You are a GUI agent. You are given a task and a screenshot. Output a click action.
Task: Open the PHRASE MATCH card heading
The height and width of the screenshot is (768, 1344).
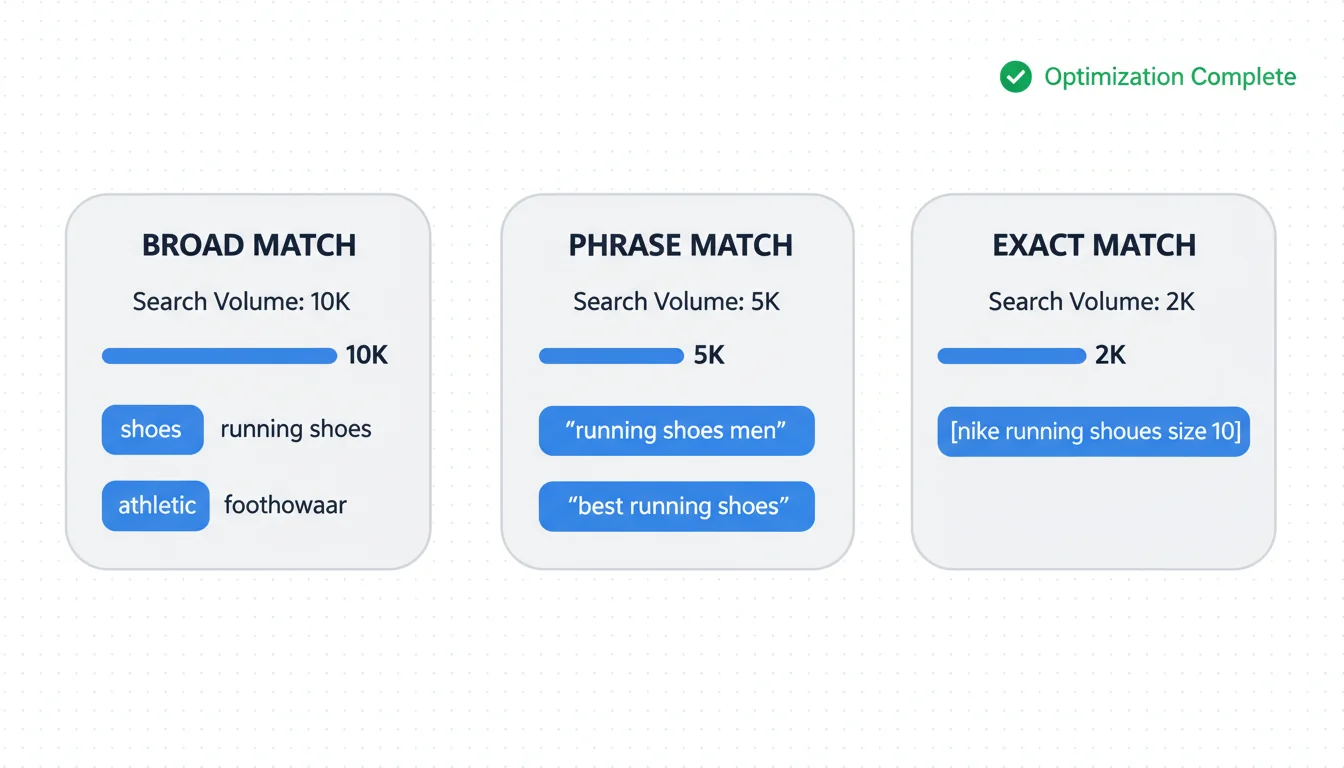click(680, 245)
